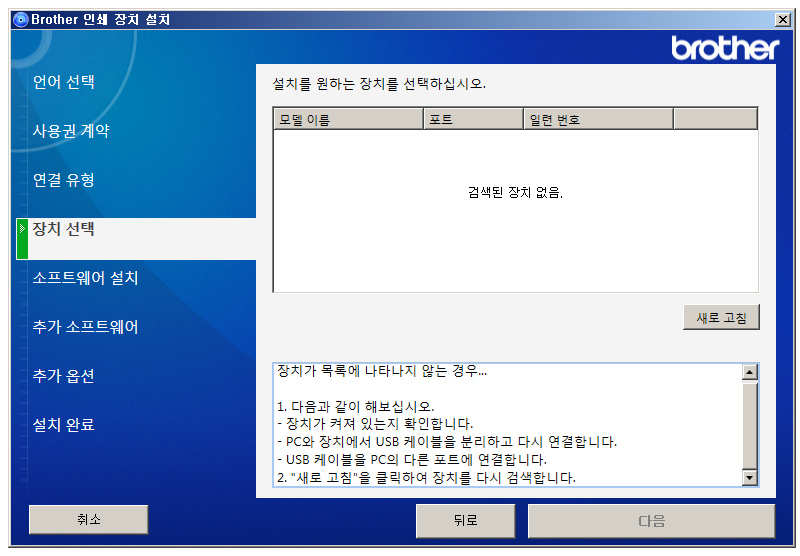Select the 장치 선택 step
This screenshot has width=800, height=556.
tap(63, 229)
